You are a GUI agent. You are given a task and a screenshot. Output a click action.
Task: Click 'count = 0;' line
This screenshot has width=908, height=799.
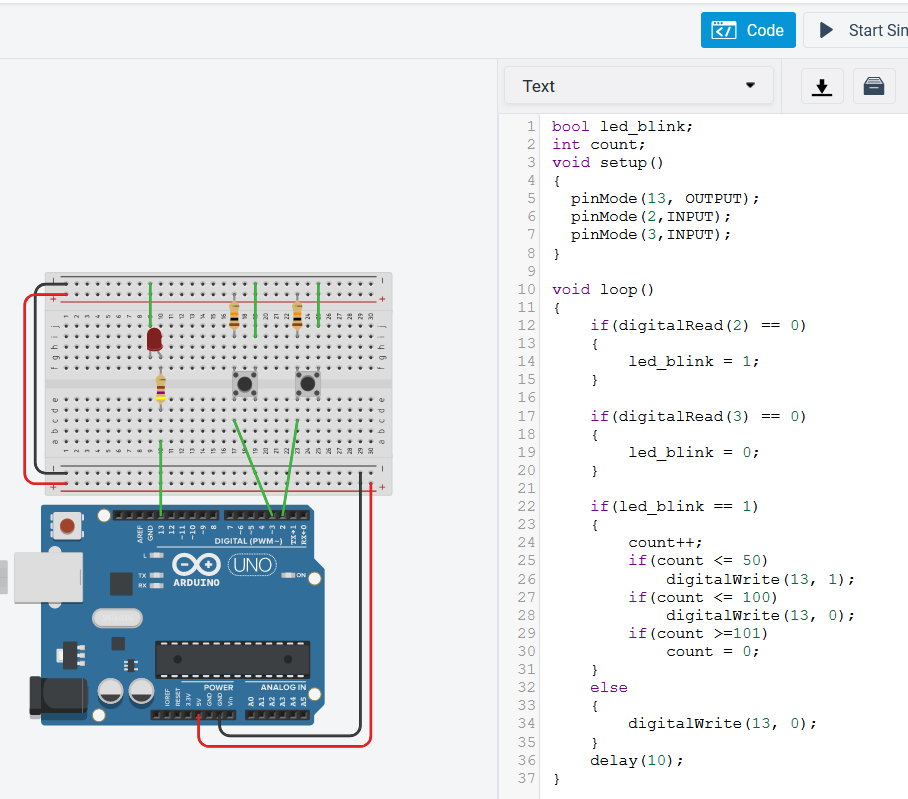(x=712, y=651)
